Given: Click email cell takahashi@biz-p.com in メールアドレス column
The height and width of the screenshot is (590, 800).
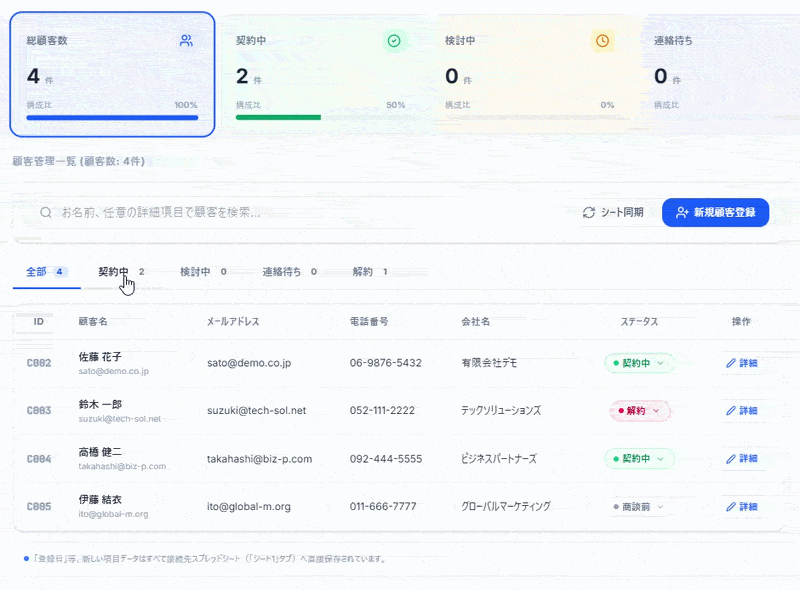Looking at the screenshot, I should point(259,459).
